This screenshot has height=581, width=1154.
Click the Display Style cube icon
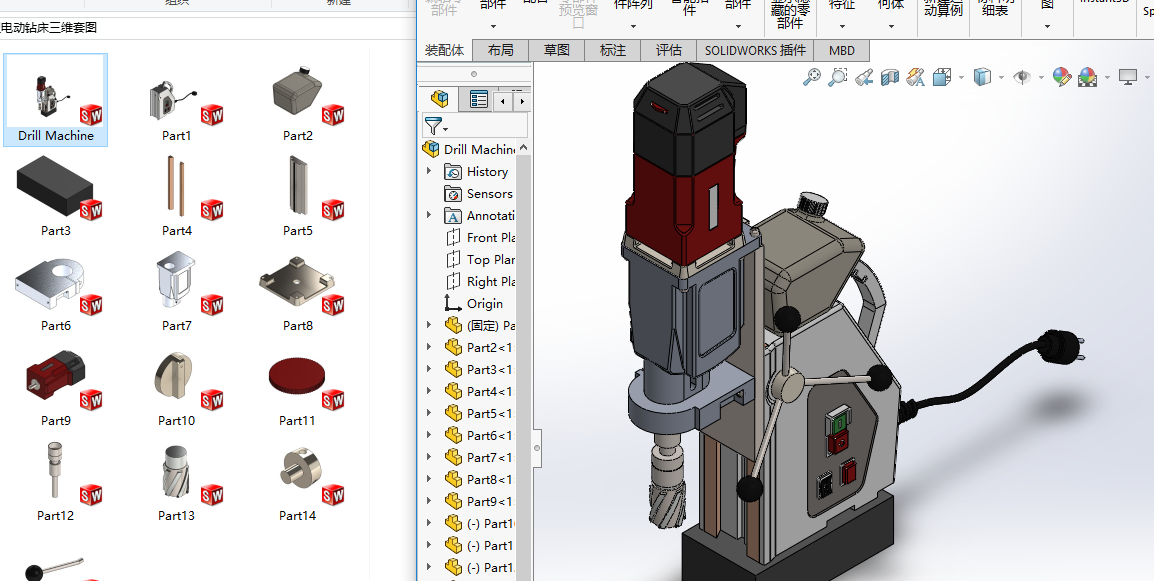pyautogui.click(x=983, y=77)
